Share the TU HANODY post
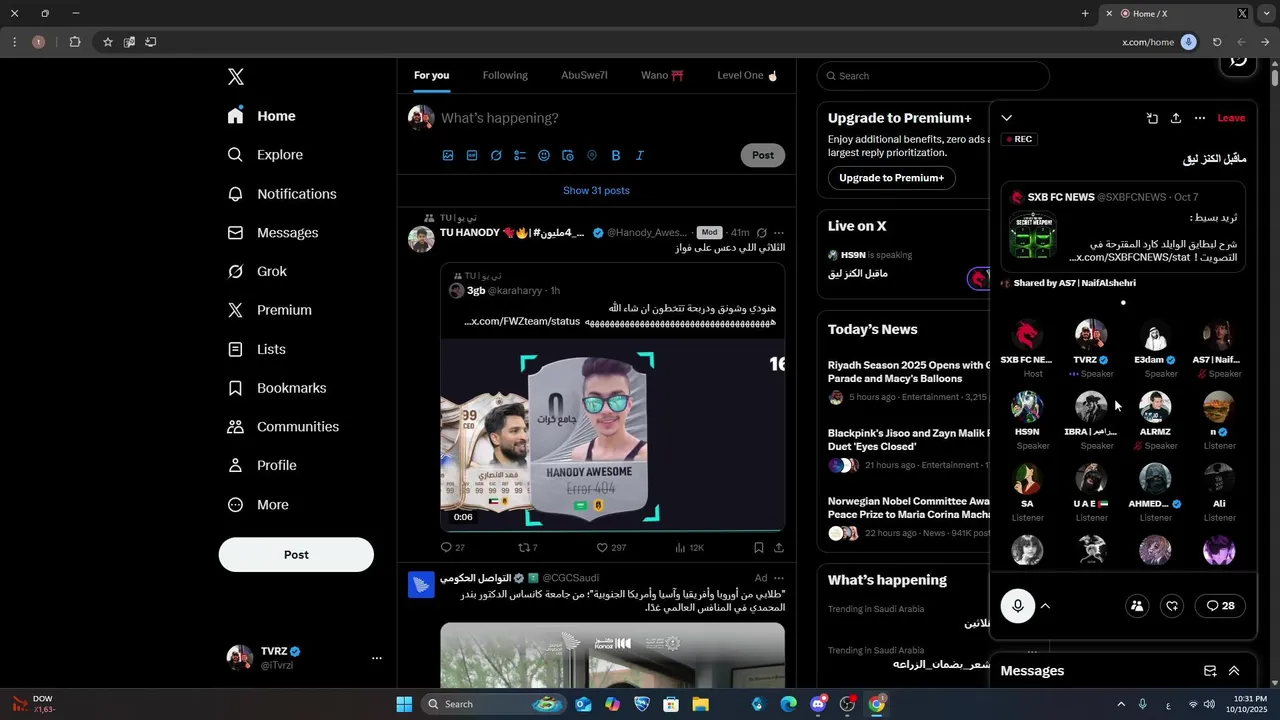1280x720 pixels. (x=779, y=548)
